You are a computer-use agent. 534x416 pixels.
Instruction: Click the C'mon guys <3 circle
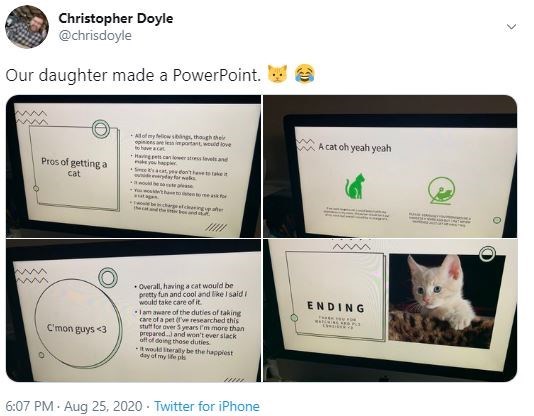click(x=78, y=324)
